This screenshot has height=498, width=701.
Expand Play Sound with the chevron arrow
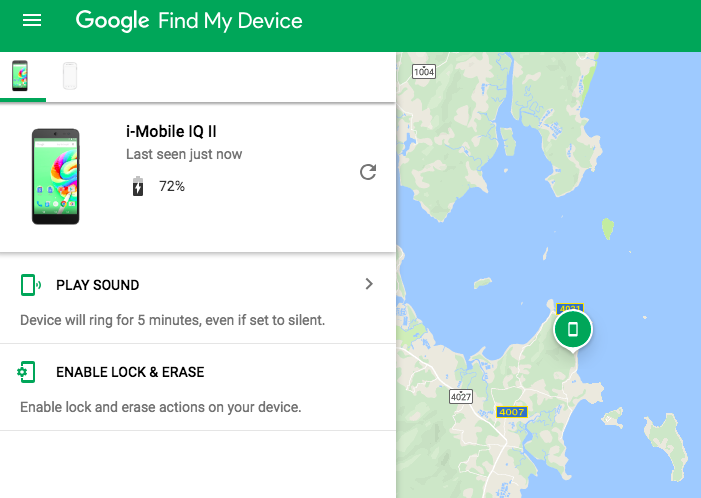click(369, 284)
